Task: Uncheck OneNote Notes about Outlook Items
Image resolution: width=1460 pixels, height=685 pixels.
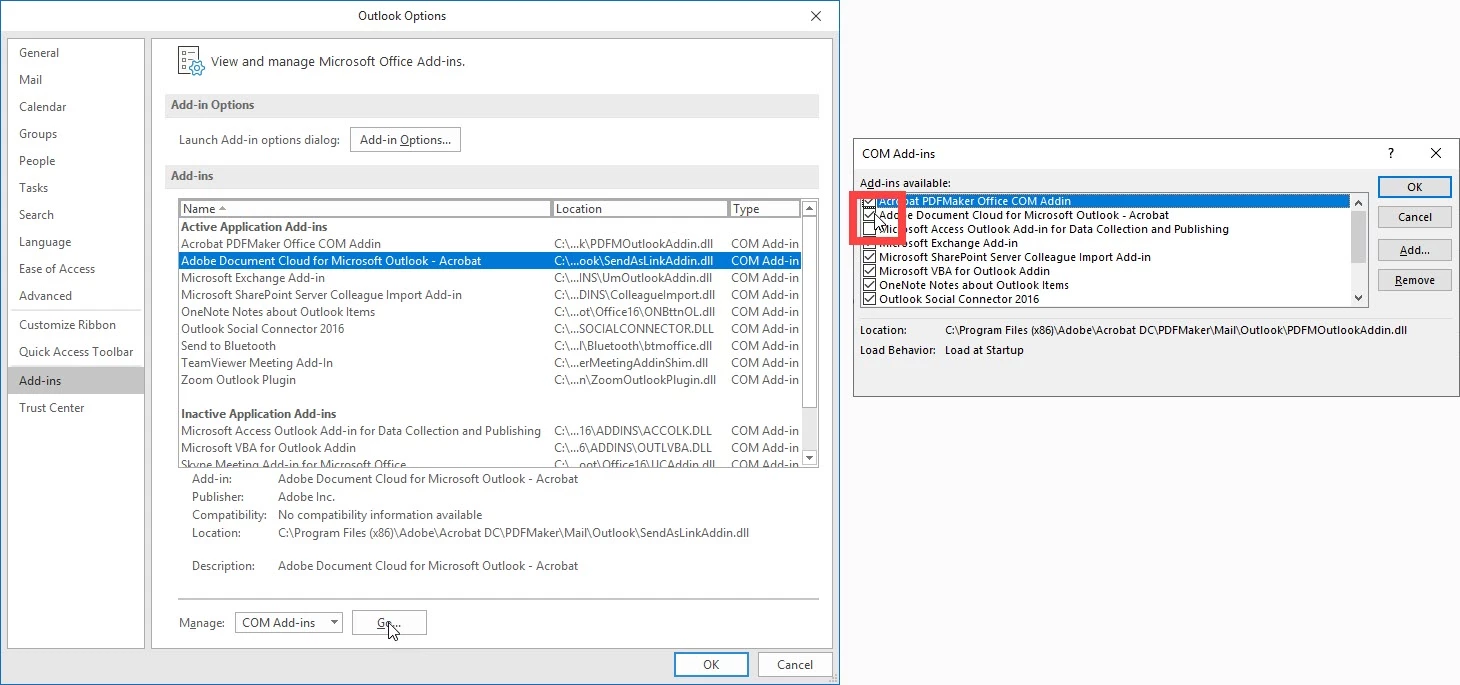Action: tap(870, 285)
